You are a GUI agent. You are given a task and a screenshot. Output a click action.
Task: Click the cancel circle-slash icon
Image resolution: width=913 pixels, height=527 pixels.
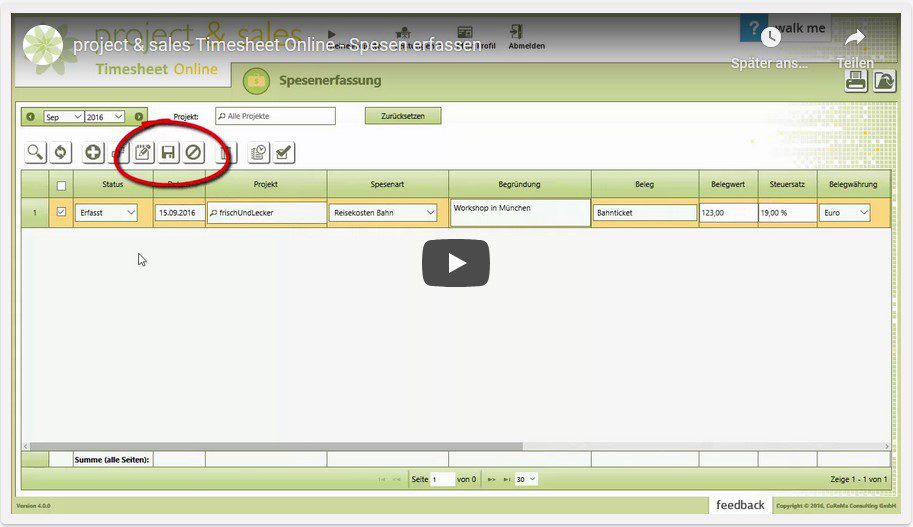click(193, 153)
